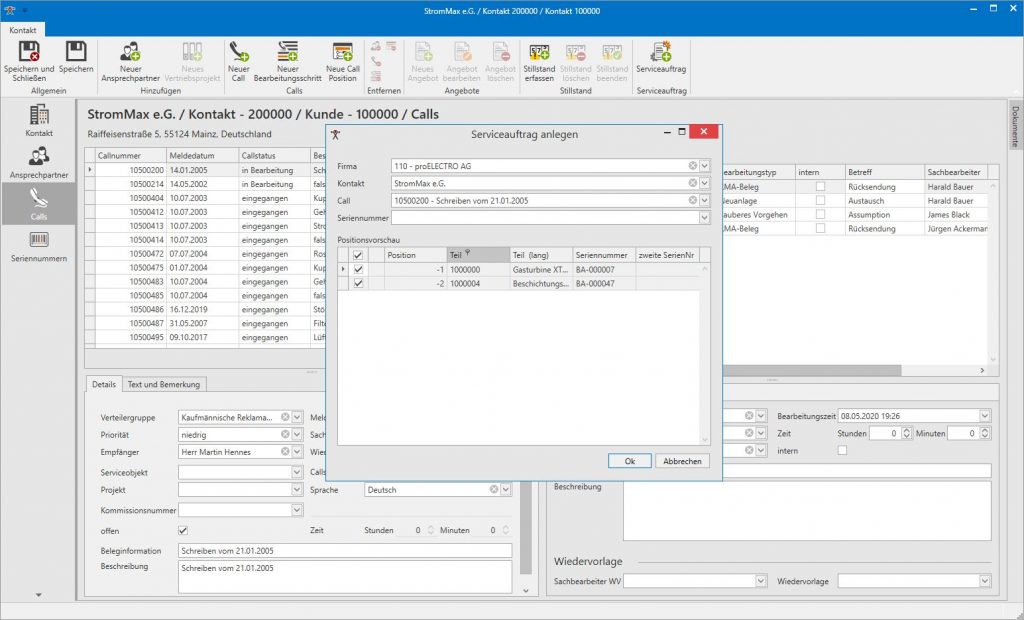Click the Speichern und Schließen icon
1024x620 pixels.
30,52
